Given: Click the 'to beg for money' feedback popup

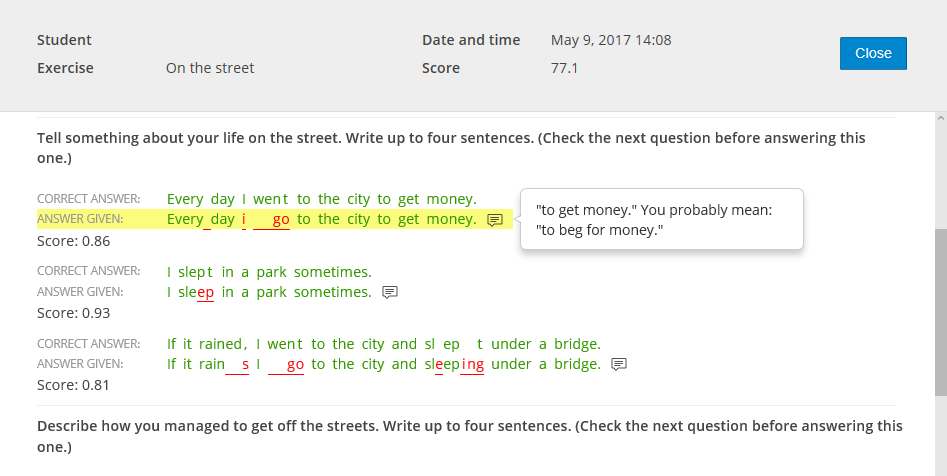Looking at the screenshot, I should pyautogui.click(x=662, y=219).
